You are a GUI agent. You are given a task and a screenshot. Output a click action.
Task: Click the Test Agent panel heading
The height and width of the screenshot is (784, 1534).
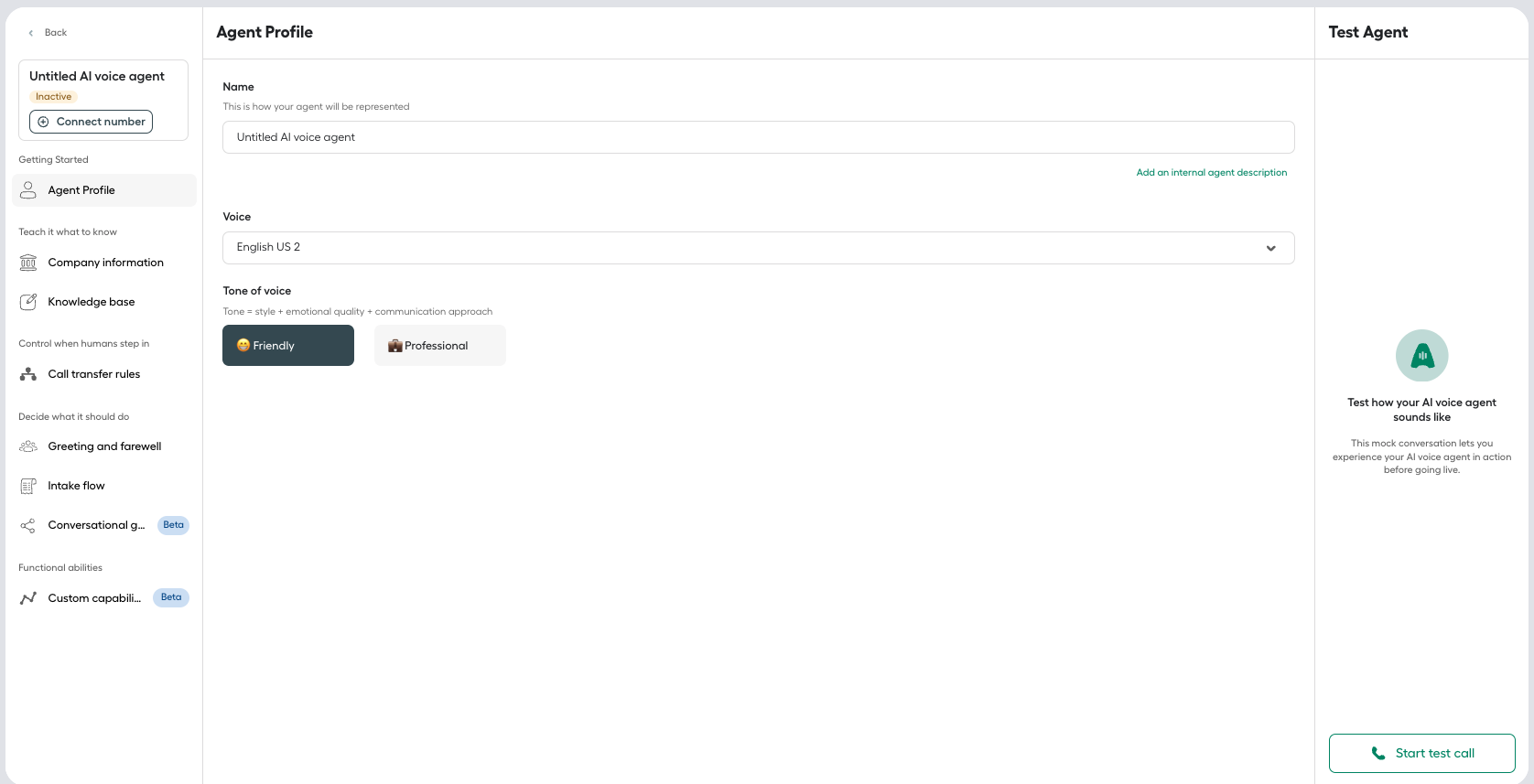pyautogui.click(x=1367, y=32)
